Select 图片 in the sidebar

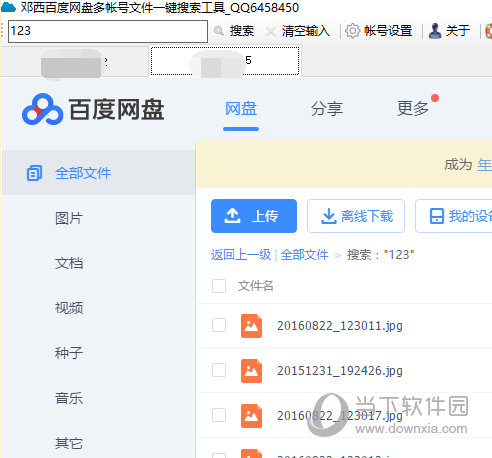[x=69, y=218]
